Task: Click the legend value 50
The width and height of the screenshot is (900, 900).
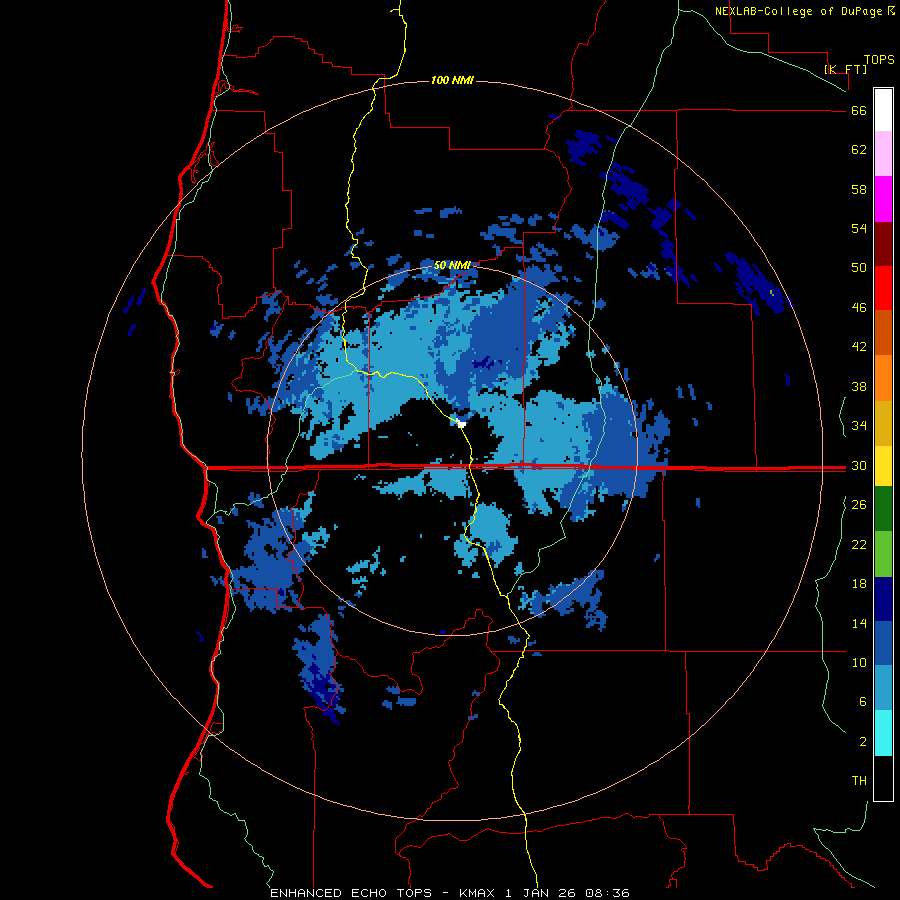Action: pos(859,268)
